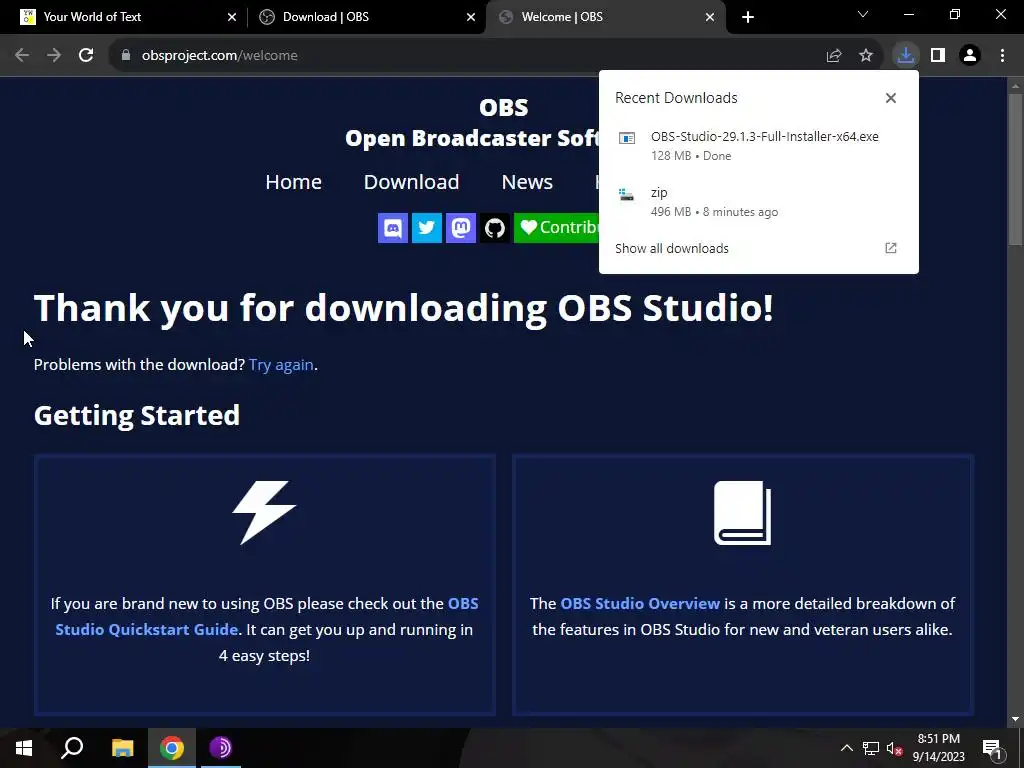Go forward to the next page

(x=54, y=56)
